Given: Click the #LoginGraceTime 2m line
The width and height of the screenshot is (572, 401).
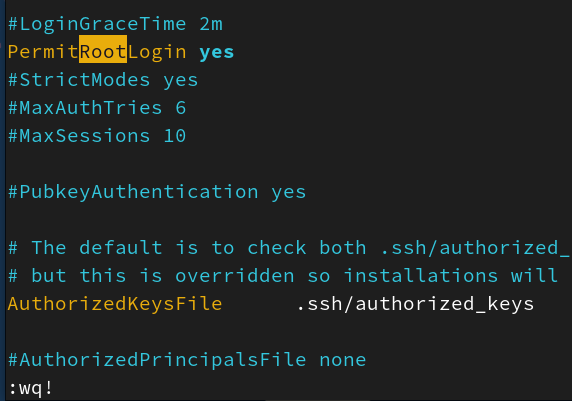Looking at the screenshot, I should pyautogui.click(x=115, y=24).
